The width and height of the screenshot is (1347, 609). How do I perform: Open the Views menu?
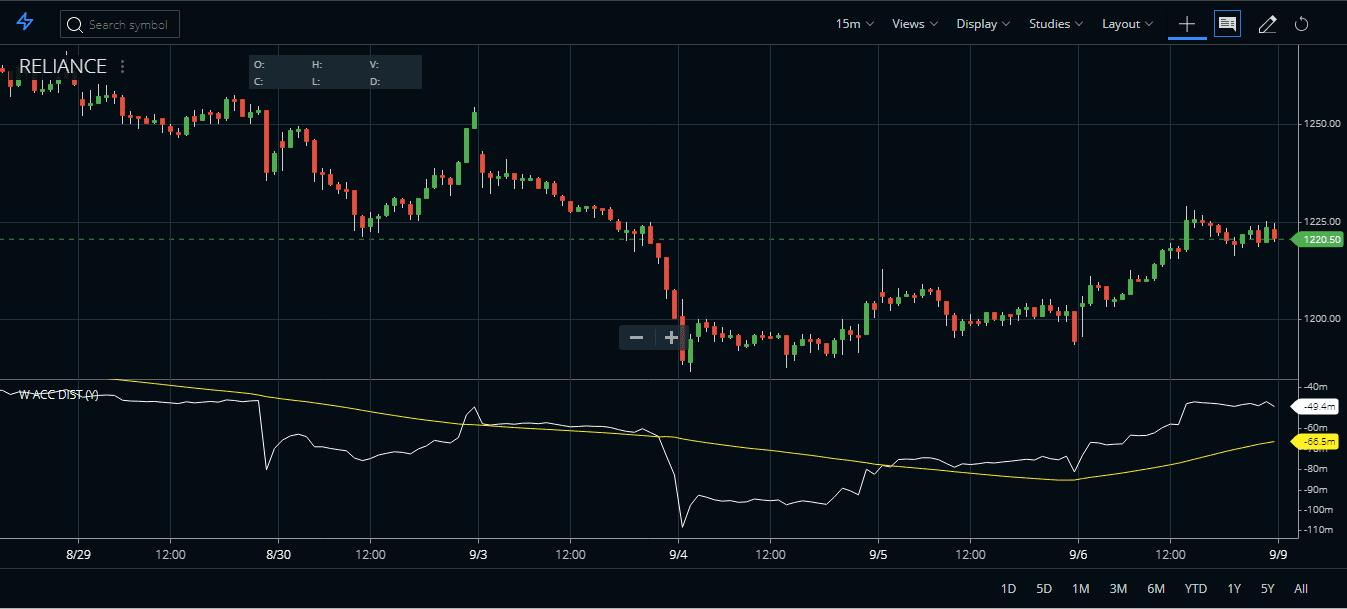pos(913,23)
